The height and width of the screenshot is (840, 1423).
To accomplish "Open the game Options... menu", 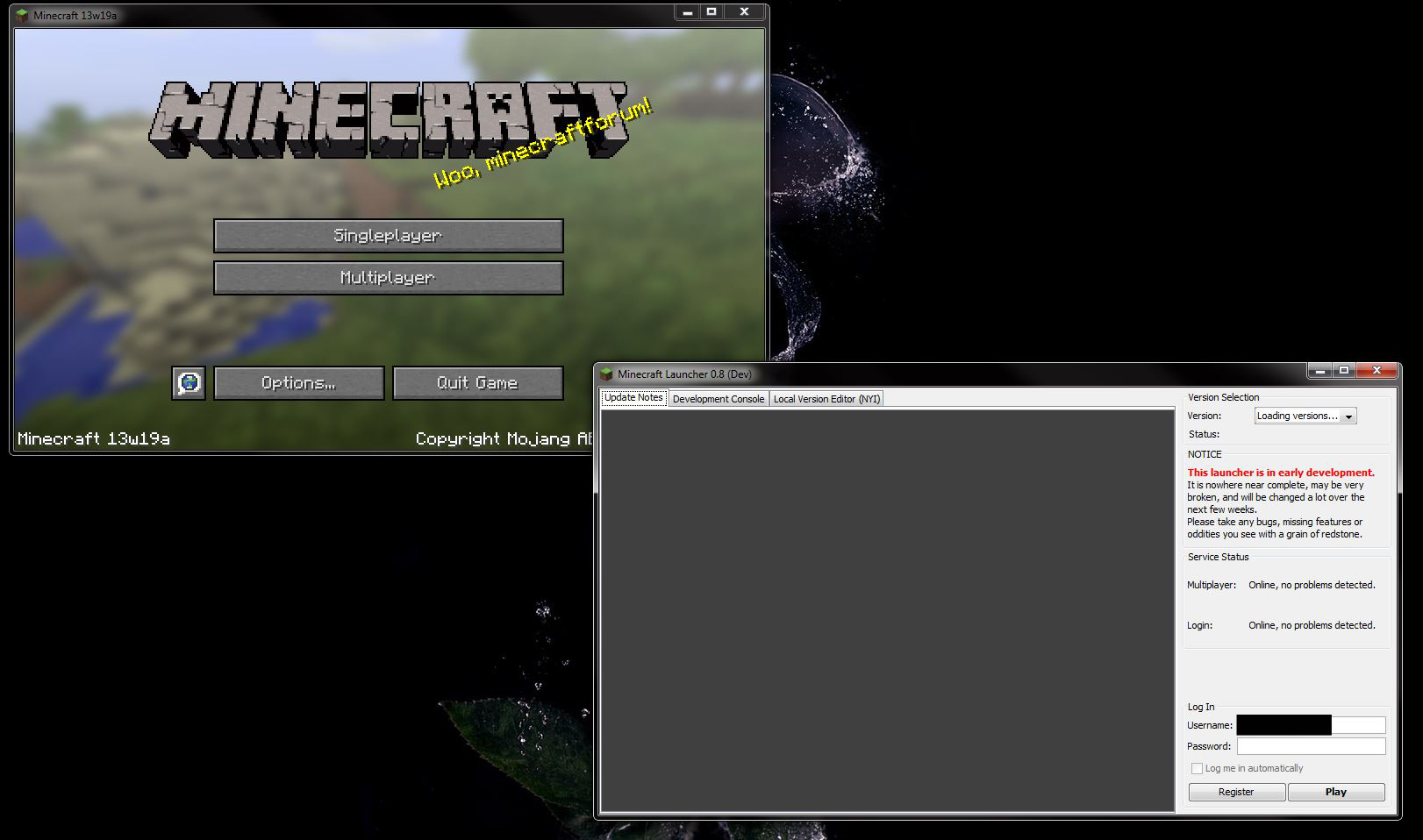I will tap(298, 383).
